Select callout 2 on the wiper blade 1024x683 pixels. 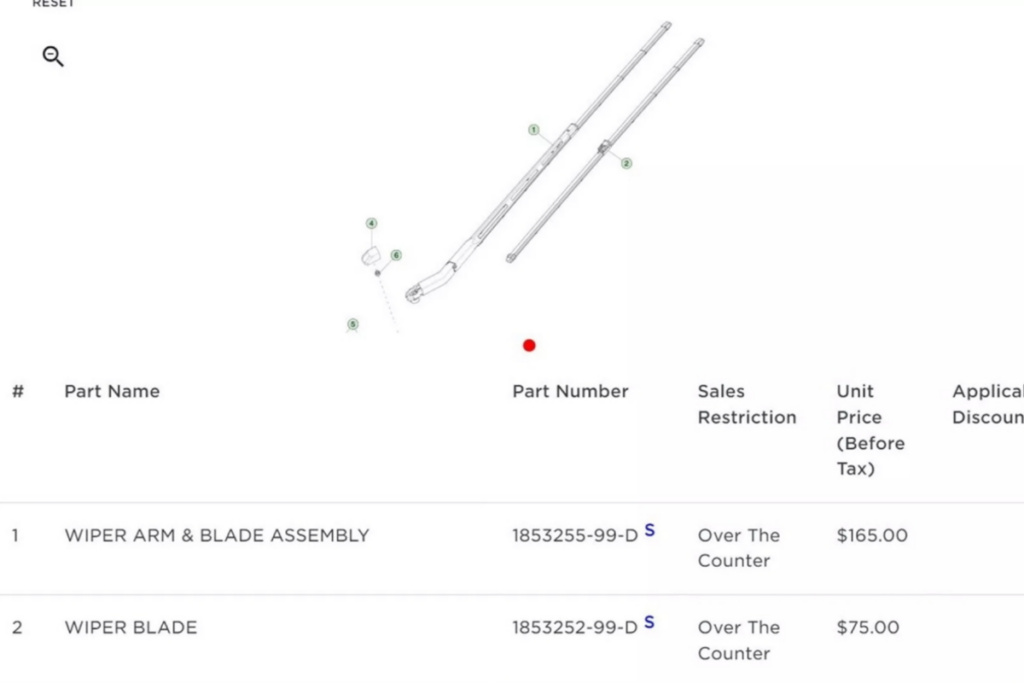(626, 163)
